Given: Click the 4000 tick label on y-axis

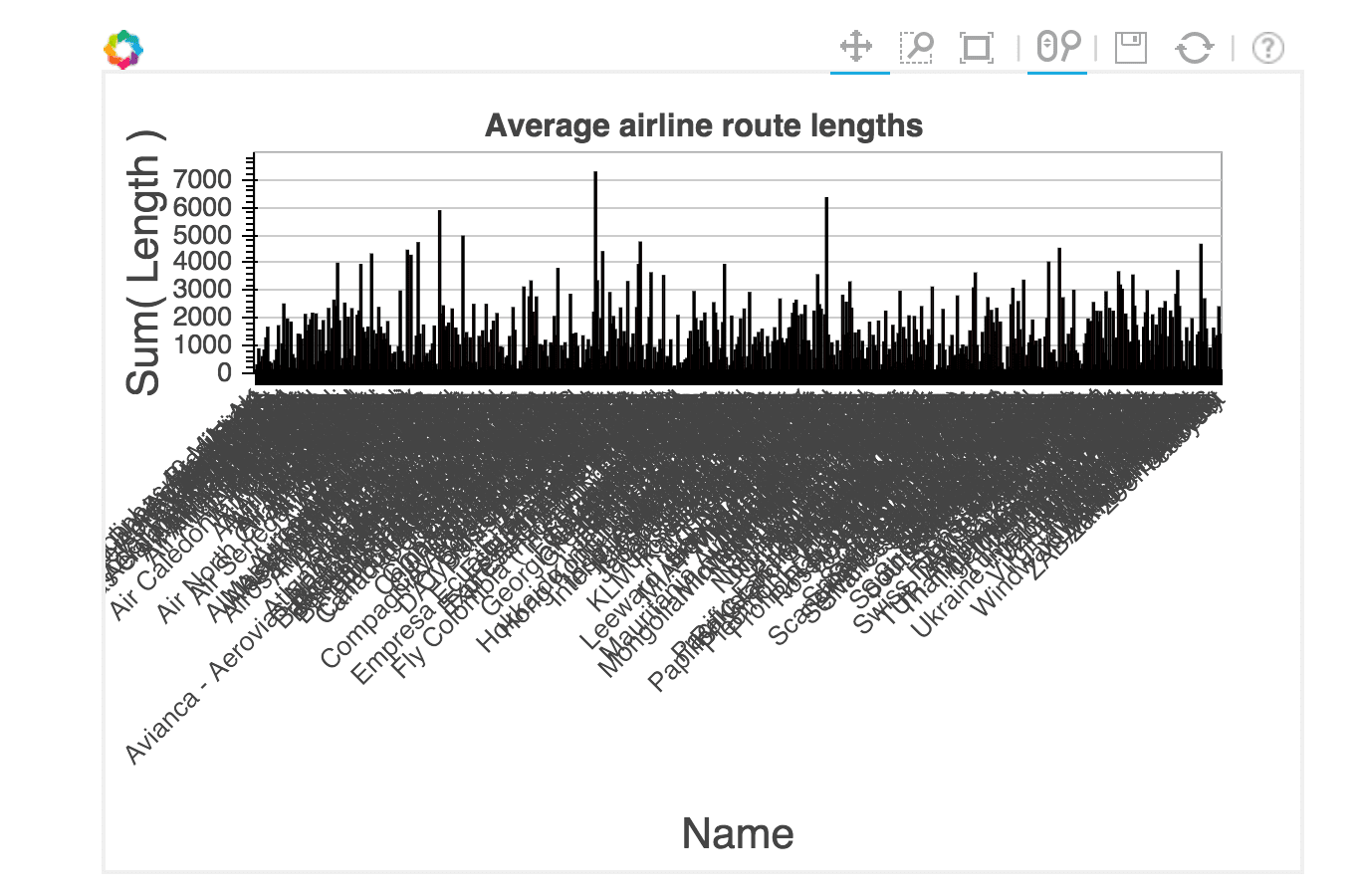Looking at the screenshot, I should pos(202,263).
